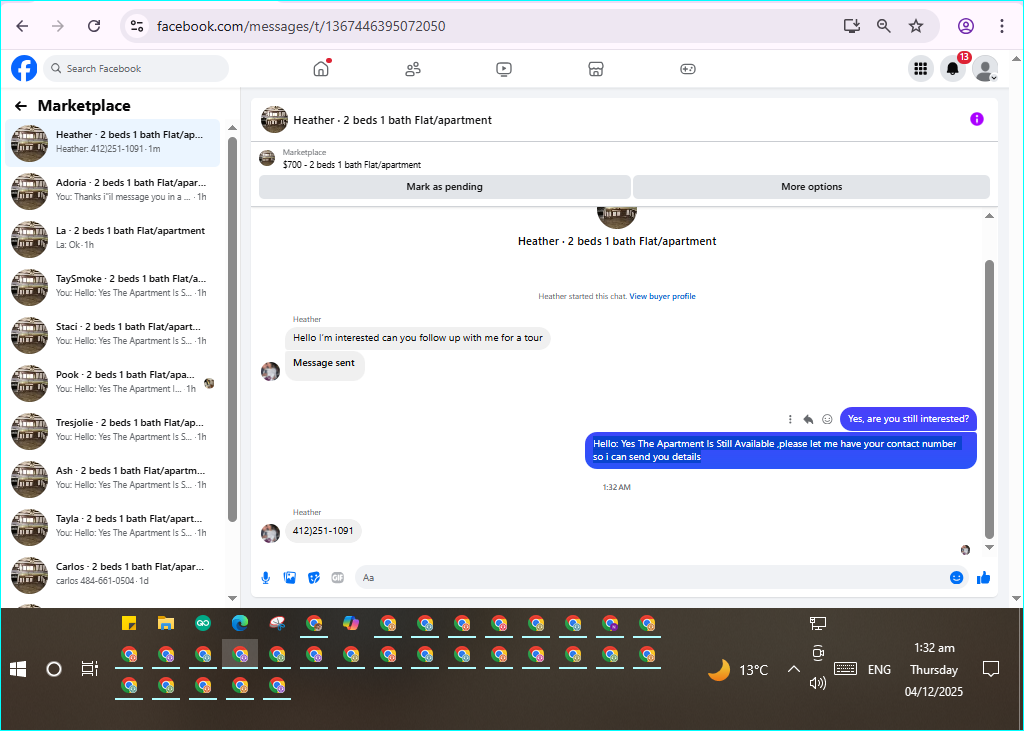Screen dimensions: 1024x731
Task: Open Chrome profile icon
Action: coord(966,26)
